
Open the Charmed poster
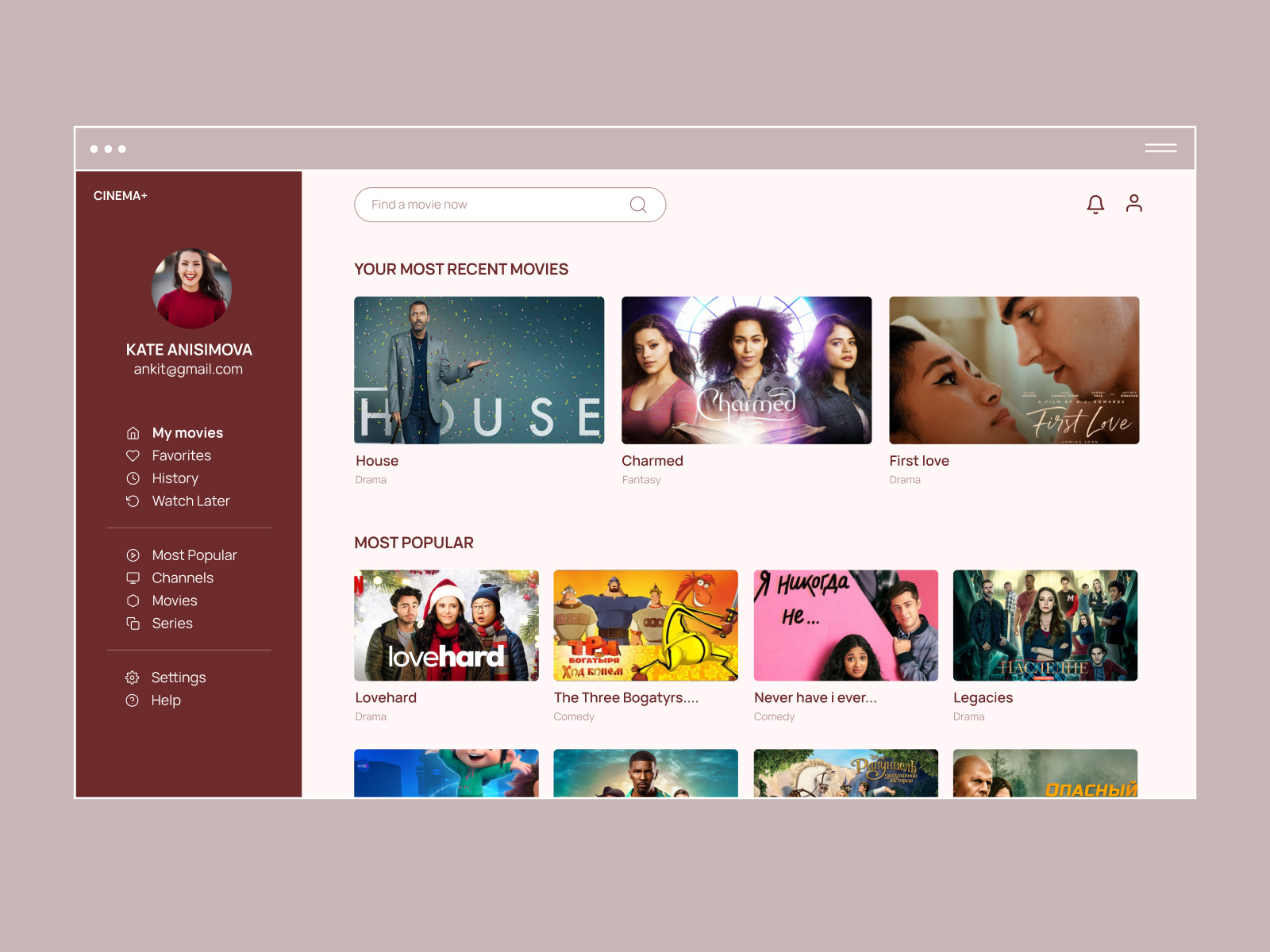pyautogui.click(x=746, y=370)
